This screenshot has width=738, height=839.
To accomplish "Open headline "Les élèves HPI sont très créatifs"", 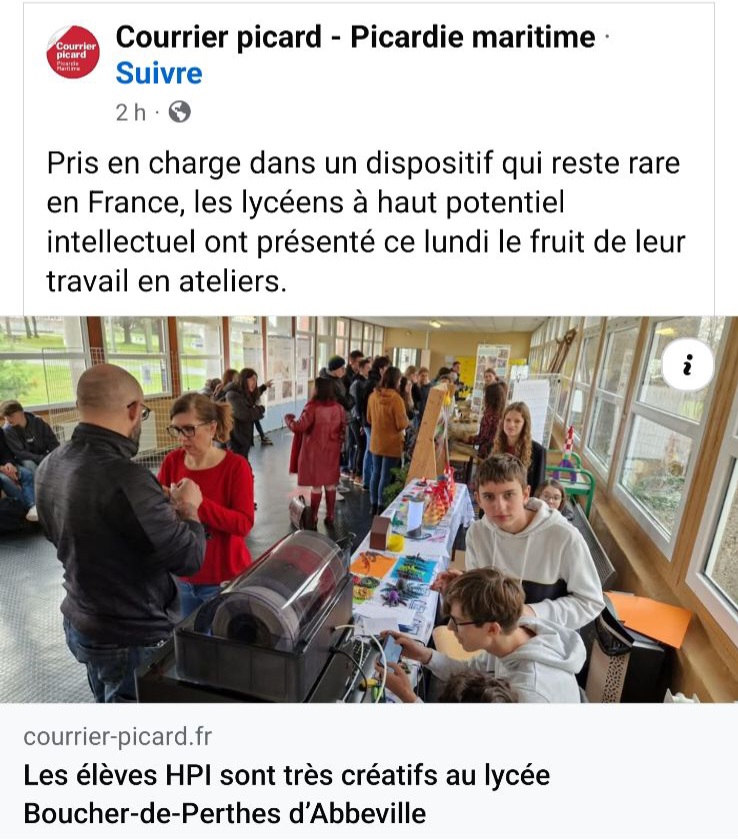I will pyautogui.click(x=287, y=775).
